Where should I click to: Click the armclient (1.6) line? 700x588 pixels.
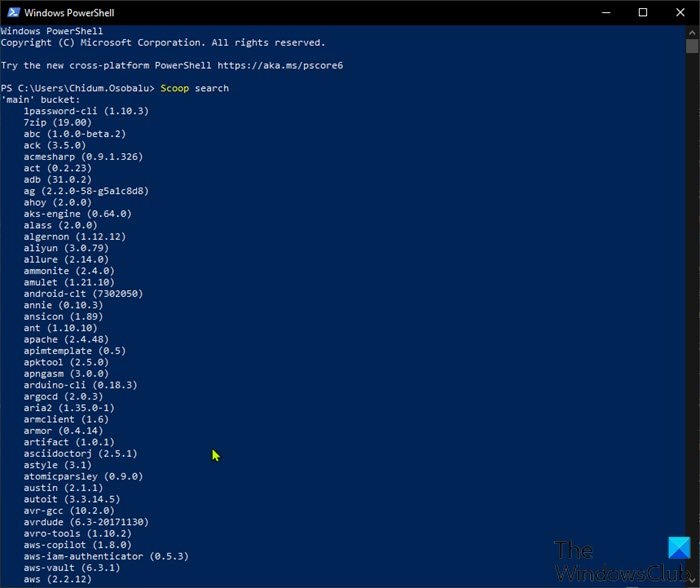click(x=66, y=420)
